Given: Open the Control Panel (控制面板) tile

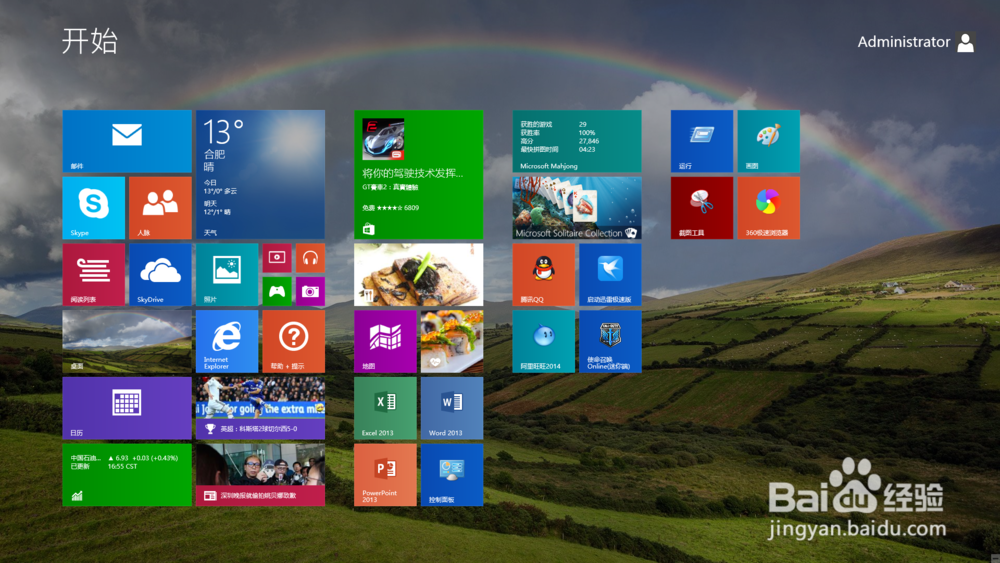Looking at the screenshot, I should [x=452, y=475].
